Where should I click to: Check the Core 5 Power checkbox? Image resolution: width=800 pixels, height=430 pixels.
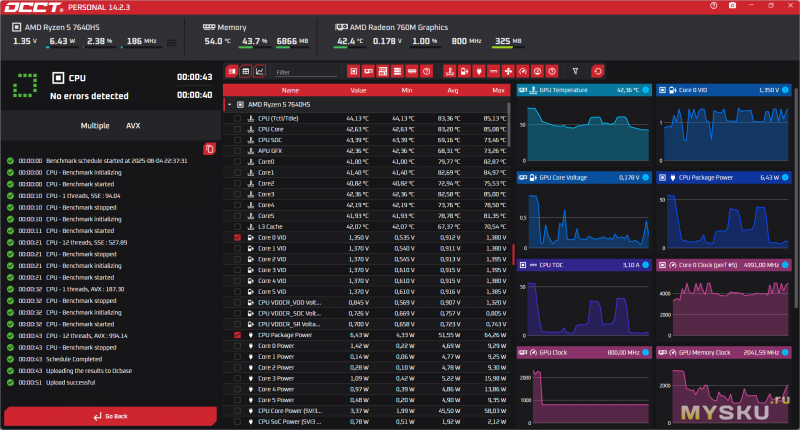pyautogui.click(x=237, y=400)
